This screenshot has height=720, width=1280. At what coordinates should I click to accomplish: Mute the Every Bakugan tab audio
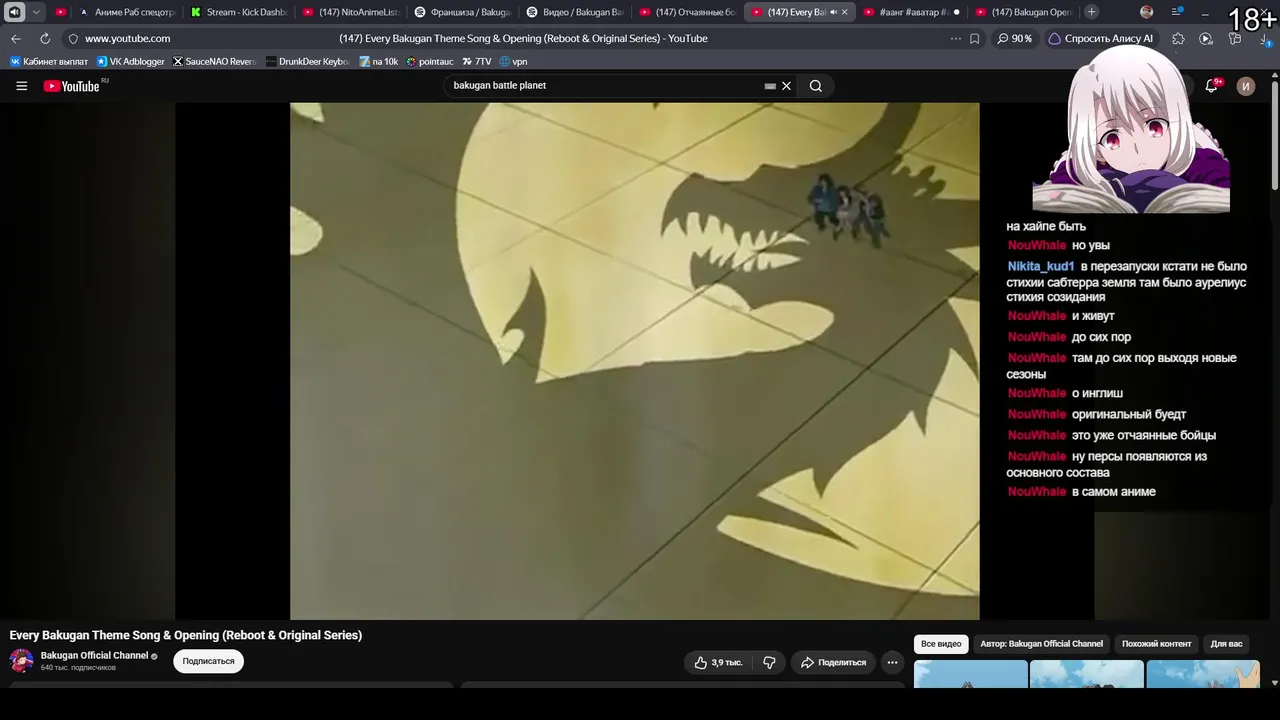pos(833,12)
